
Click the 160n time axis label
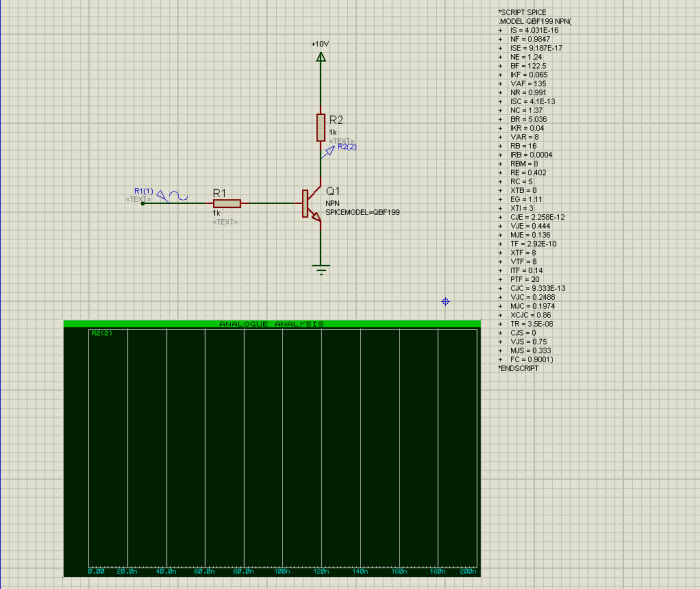[399, 571]
